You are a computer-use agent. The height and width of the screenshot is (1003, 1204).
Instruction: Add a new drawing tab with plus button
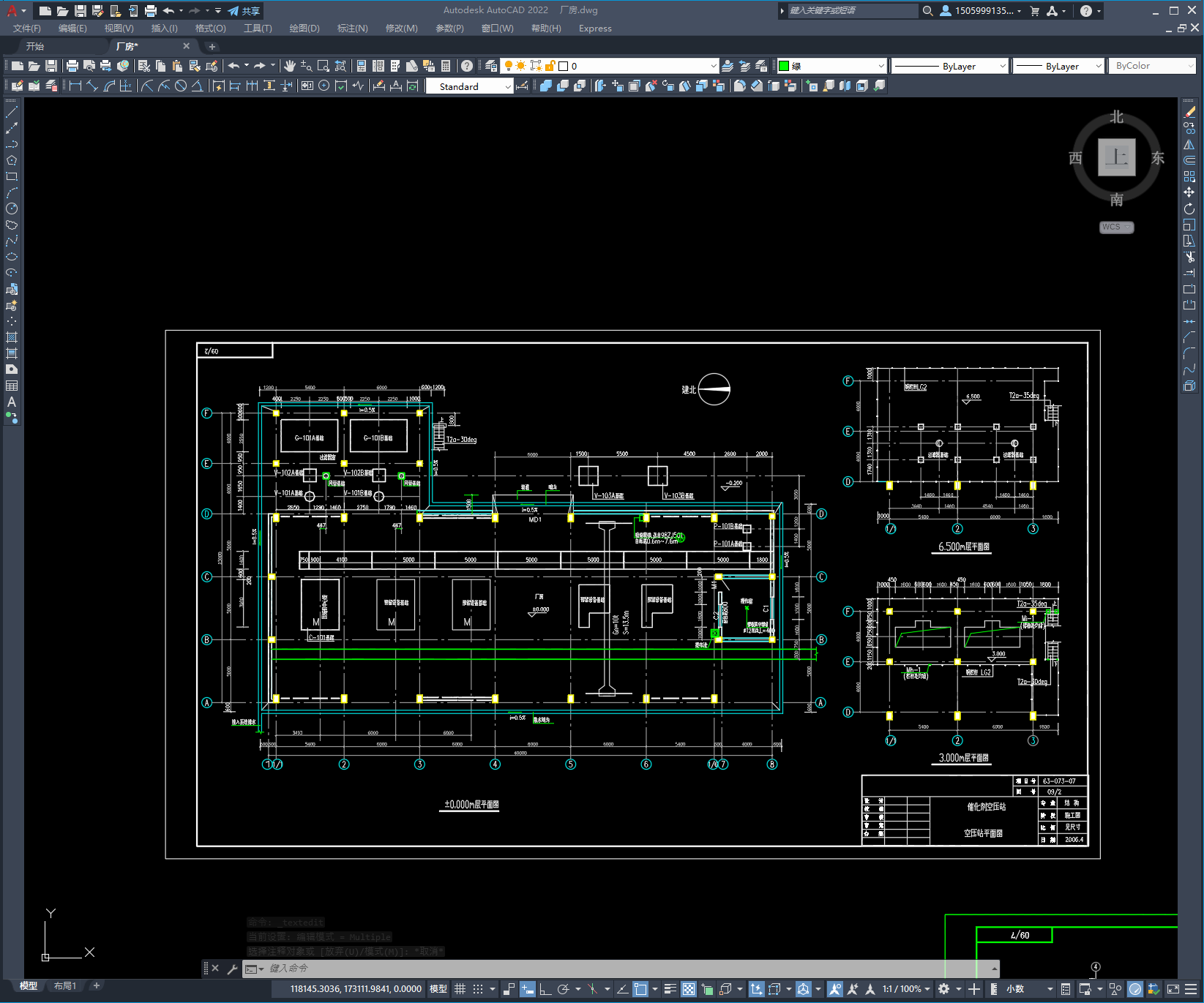(x=212, y=46)
